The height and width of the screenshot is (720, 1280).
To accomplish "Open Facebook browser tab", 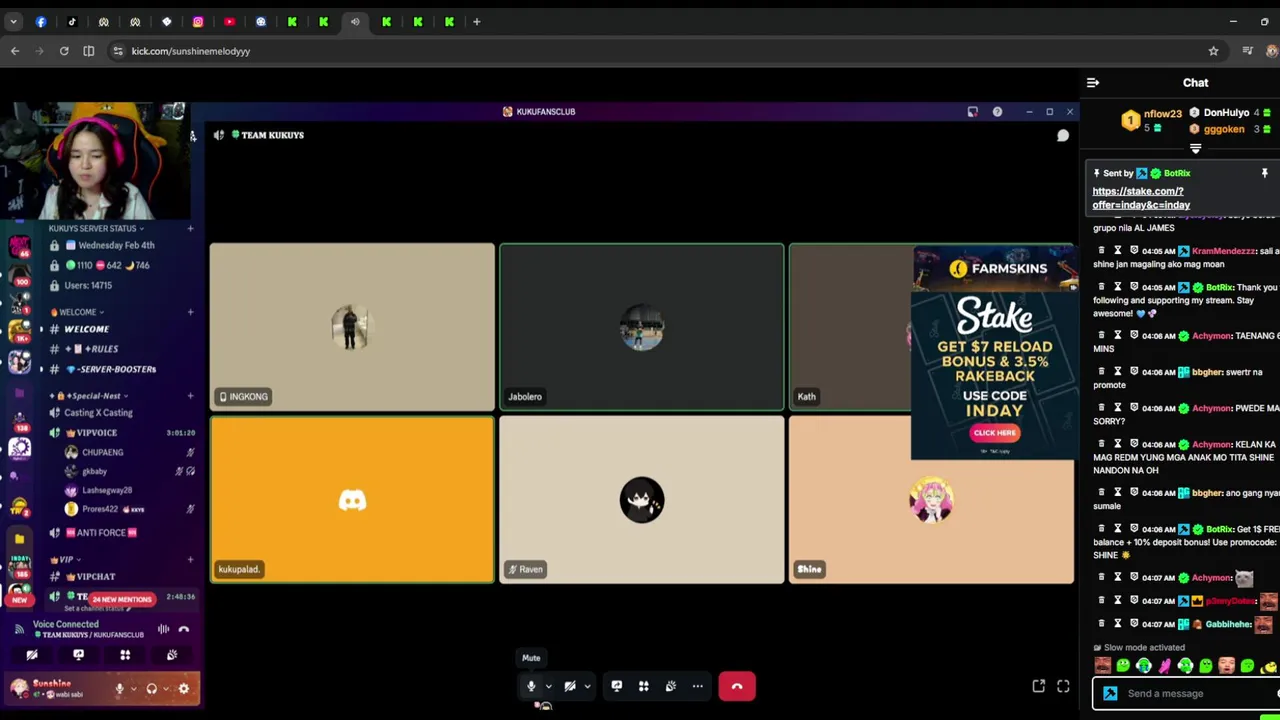I will [41, 22].
